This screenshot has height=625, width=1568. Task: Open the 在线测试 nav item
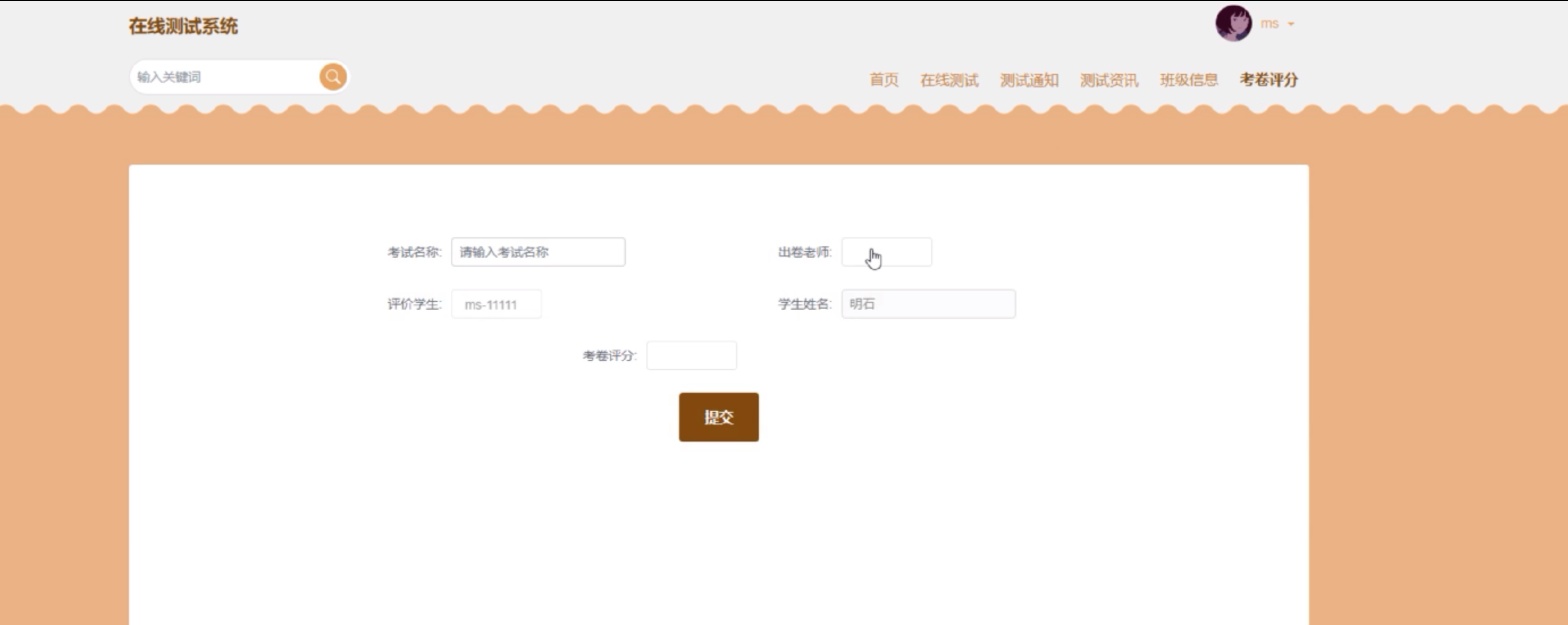point(949,80)
